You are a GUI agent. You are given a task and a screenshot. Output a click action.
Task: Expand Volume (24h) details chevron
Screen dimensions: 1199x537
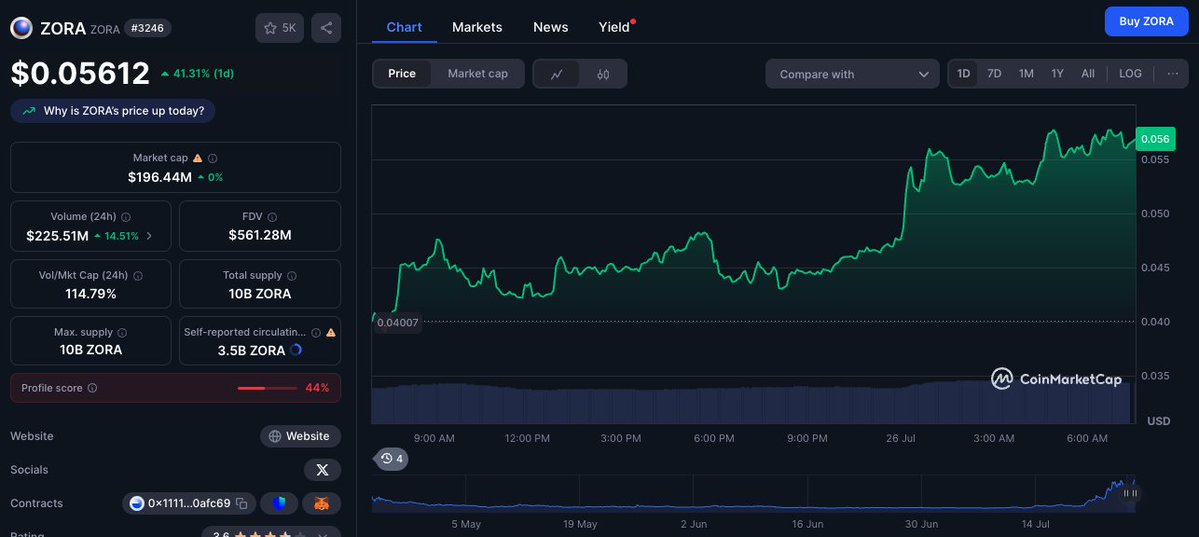click(x=149, y=236)
